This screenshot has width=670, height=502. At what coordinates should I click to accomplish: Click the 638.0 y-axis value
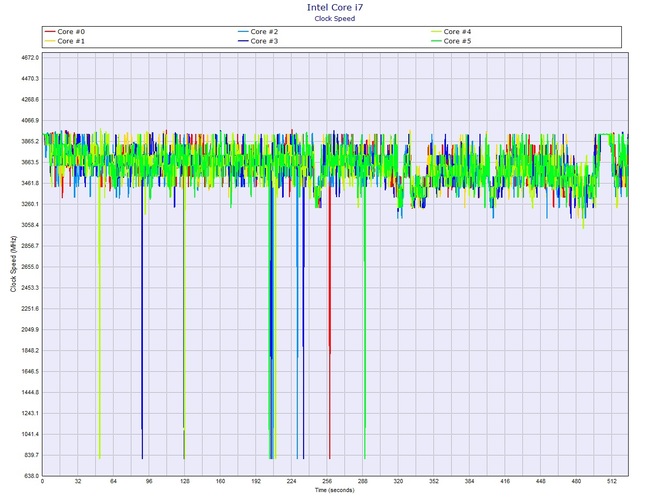(x=32, y=476)
